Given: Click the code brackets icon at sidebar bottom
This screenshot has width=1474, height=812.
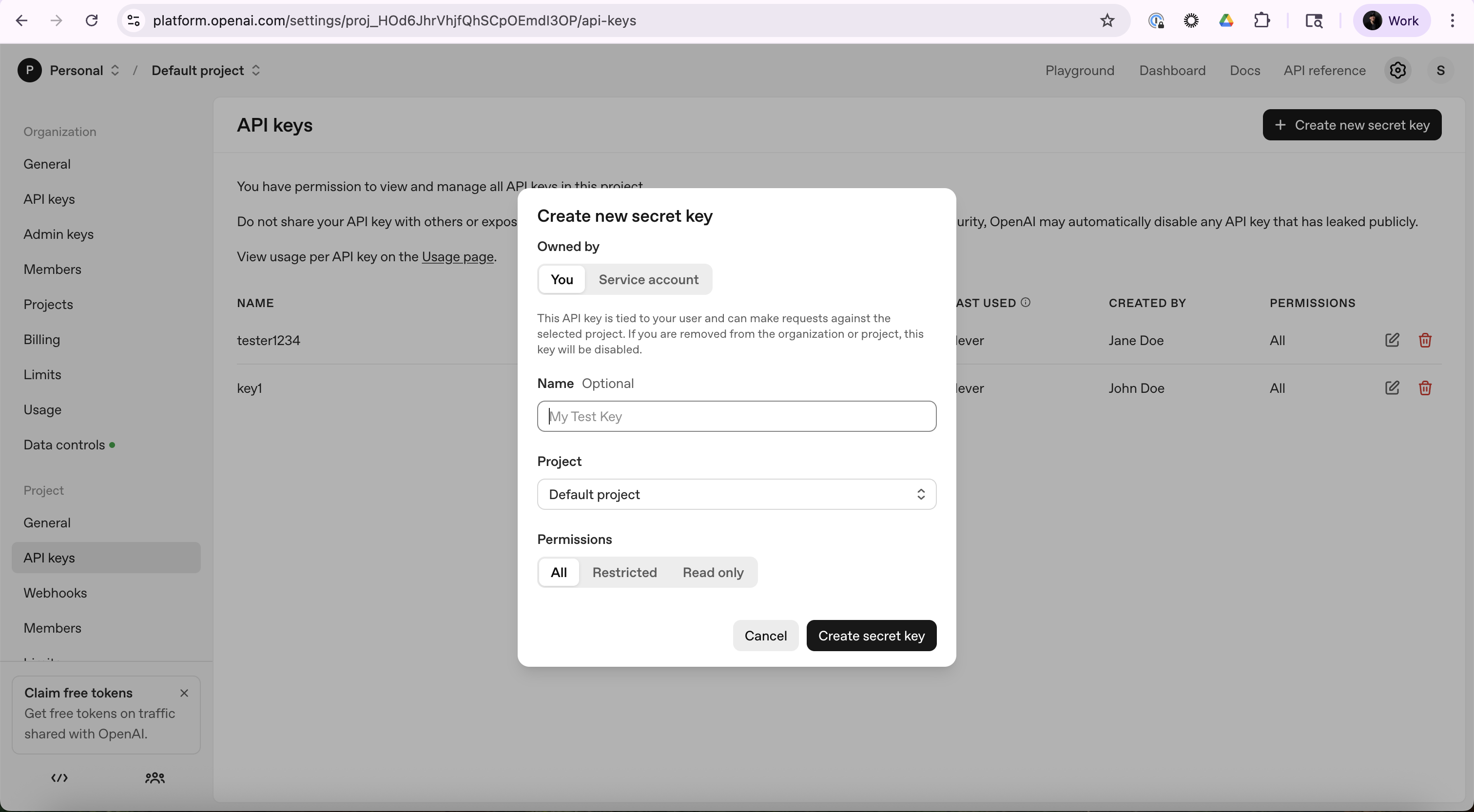Looking at the screenshot, I should (x=59, y=778).
